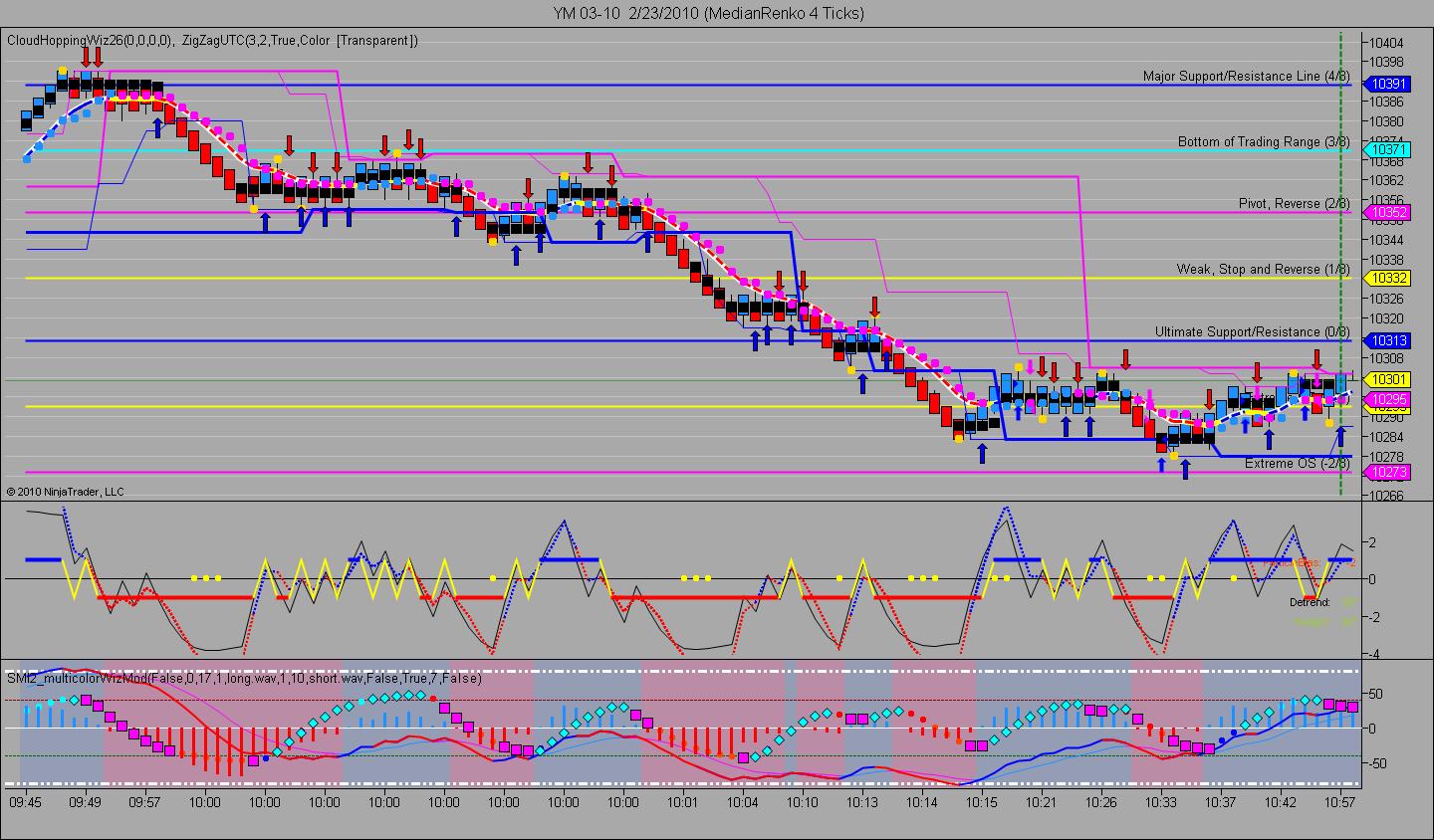Click the 10266 price axis value
Image resolution: width=1434 pixels, height=840 pixels.
tap(1386, 496)
